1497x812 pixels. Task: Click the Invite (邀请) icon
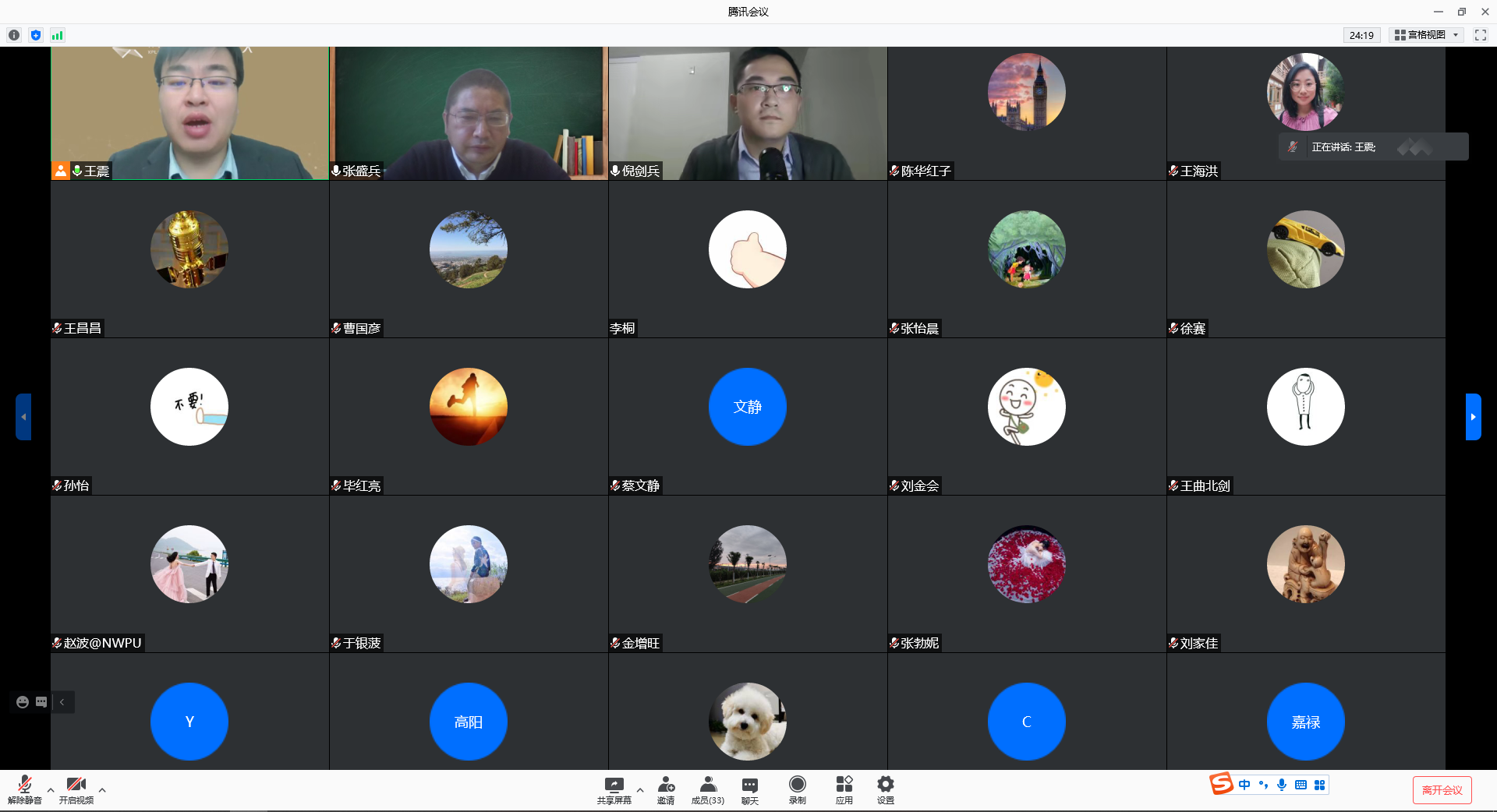coord(666,789)
